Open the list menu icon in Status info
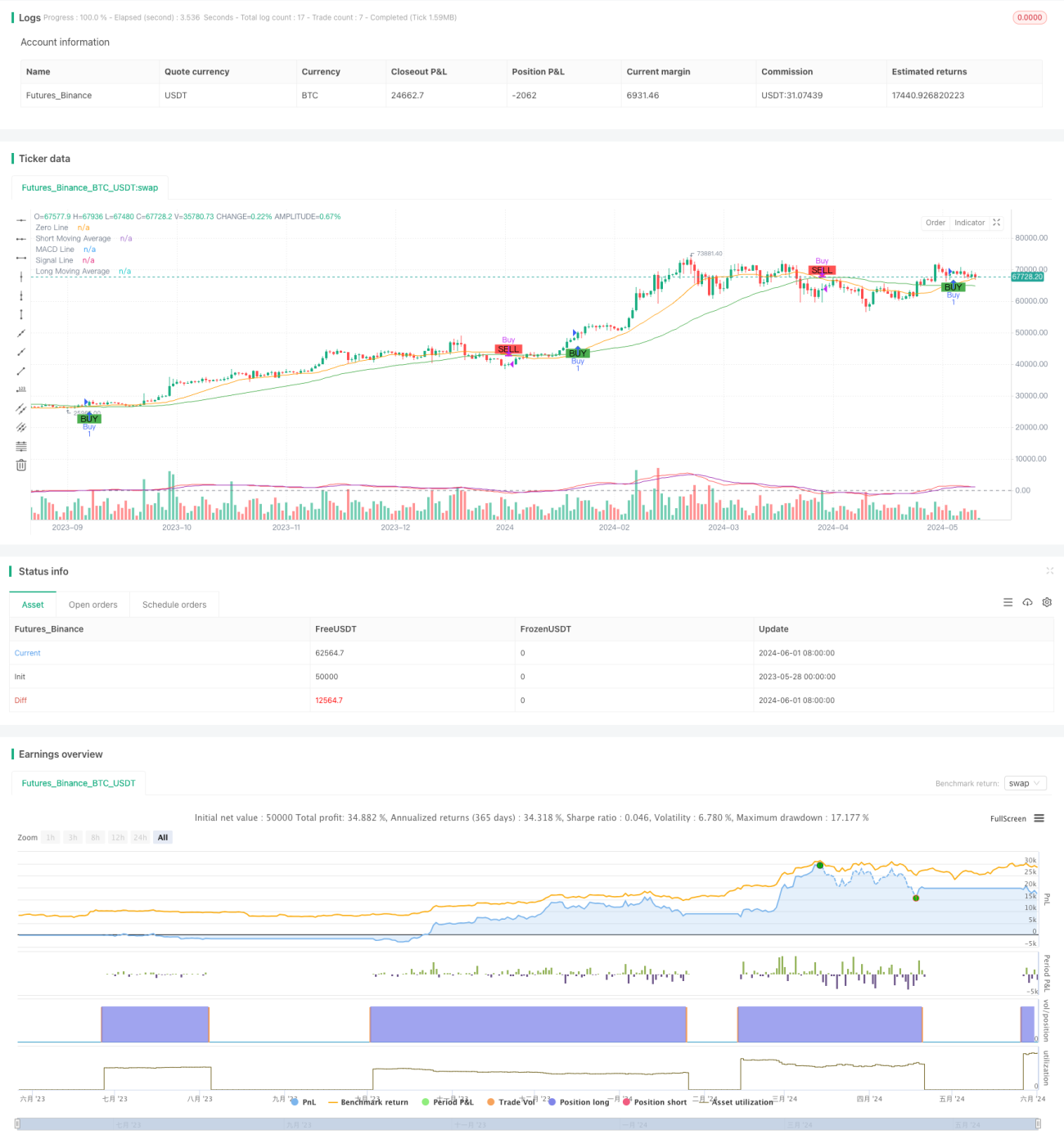 (x=1008, y=602)
